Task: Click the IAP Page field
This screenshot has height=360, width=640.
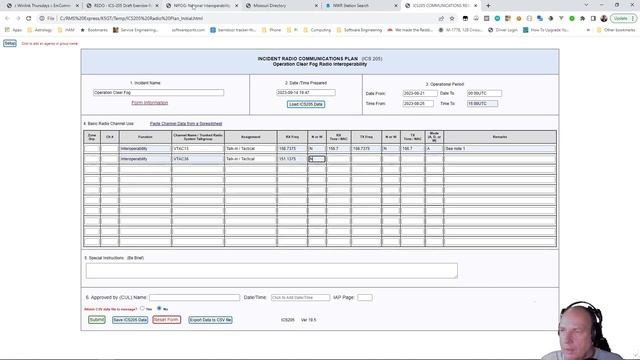Action: point(364,298)
